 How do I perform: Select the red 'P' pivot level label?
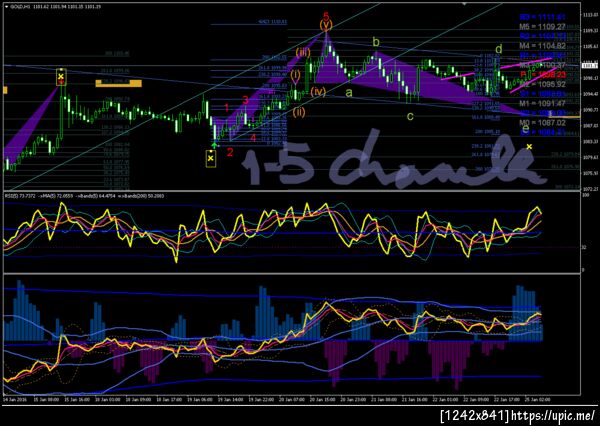point(542,75)
